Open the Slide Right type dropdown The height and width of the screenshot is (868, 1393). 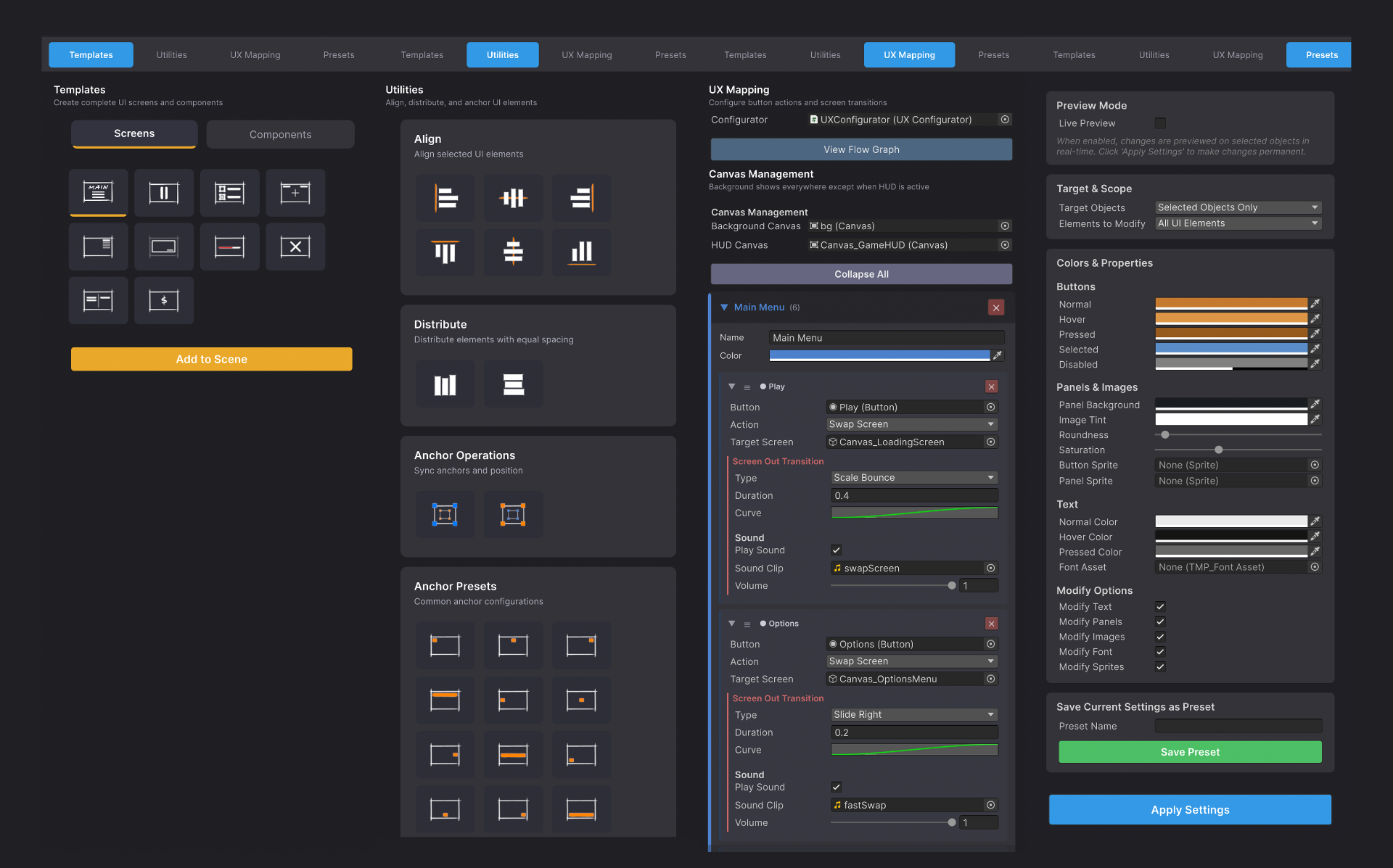click(914, 714)
